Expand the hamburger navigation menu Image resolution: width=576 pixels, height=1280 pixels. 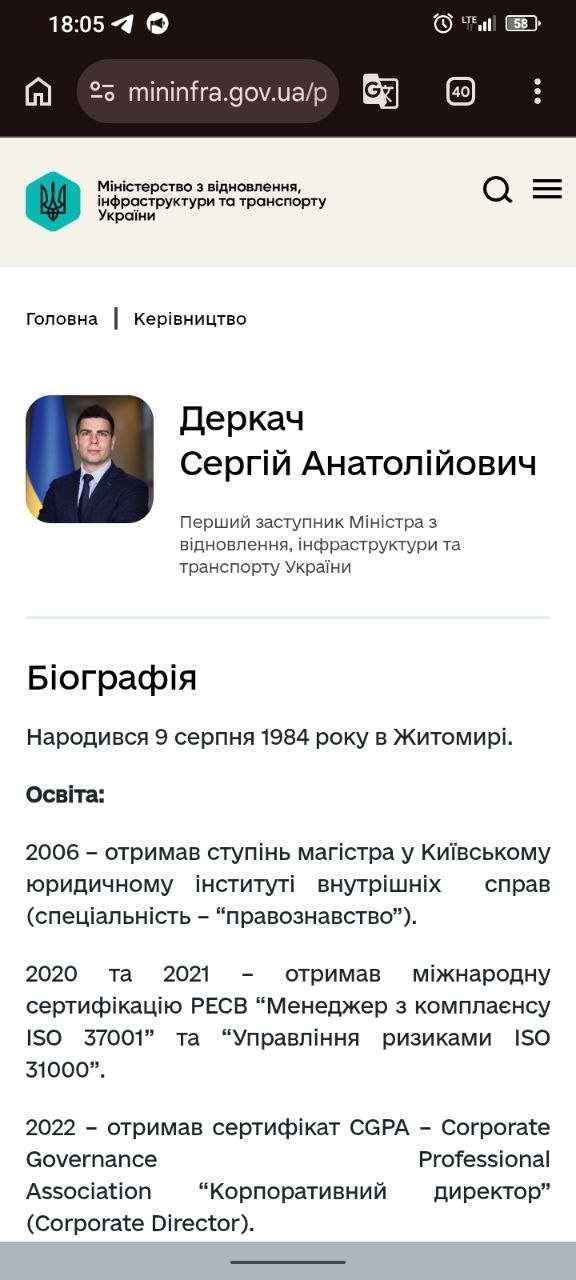(547, 189)
